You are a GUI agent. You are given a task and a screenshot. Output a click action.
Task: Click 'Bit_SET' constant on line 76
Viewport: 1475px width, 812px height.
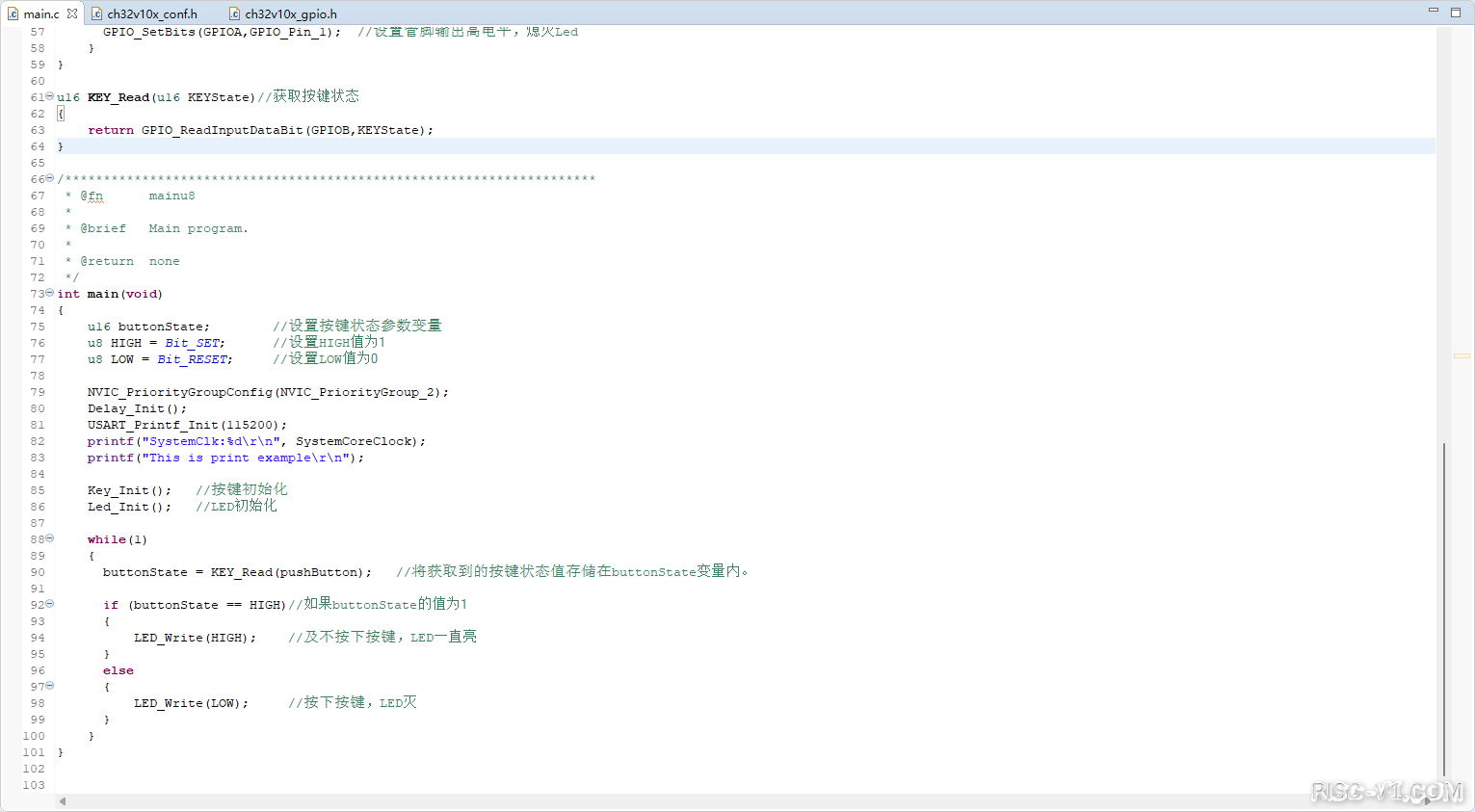point(193,343)
